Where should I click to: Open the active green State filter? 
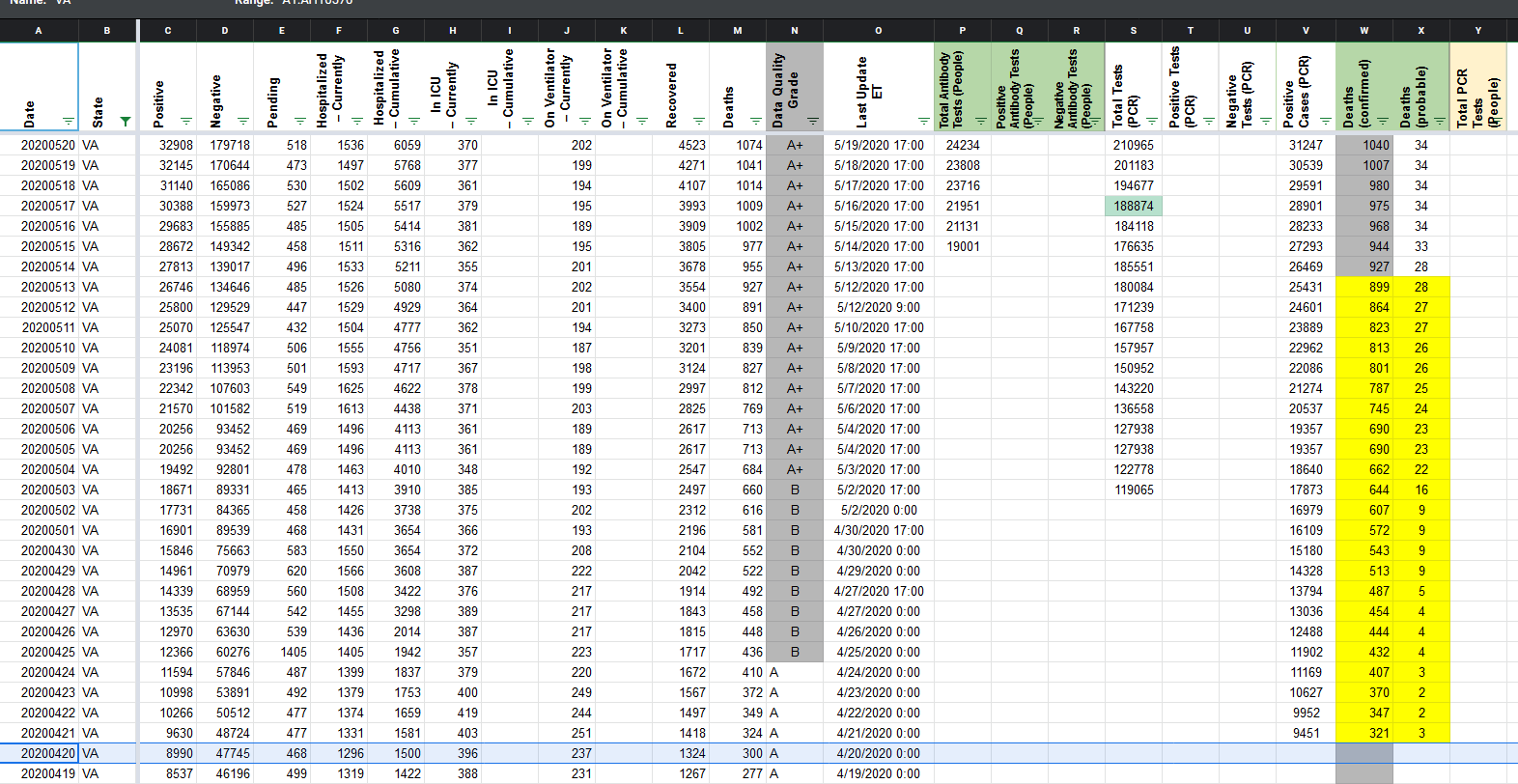click(x=126, y=122)
